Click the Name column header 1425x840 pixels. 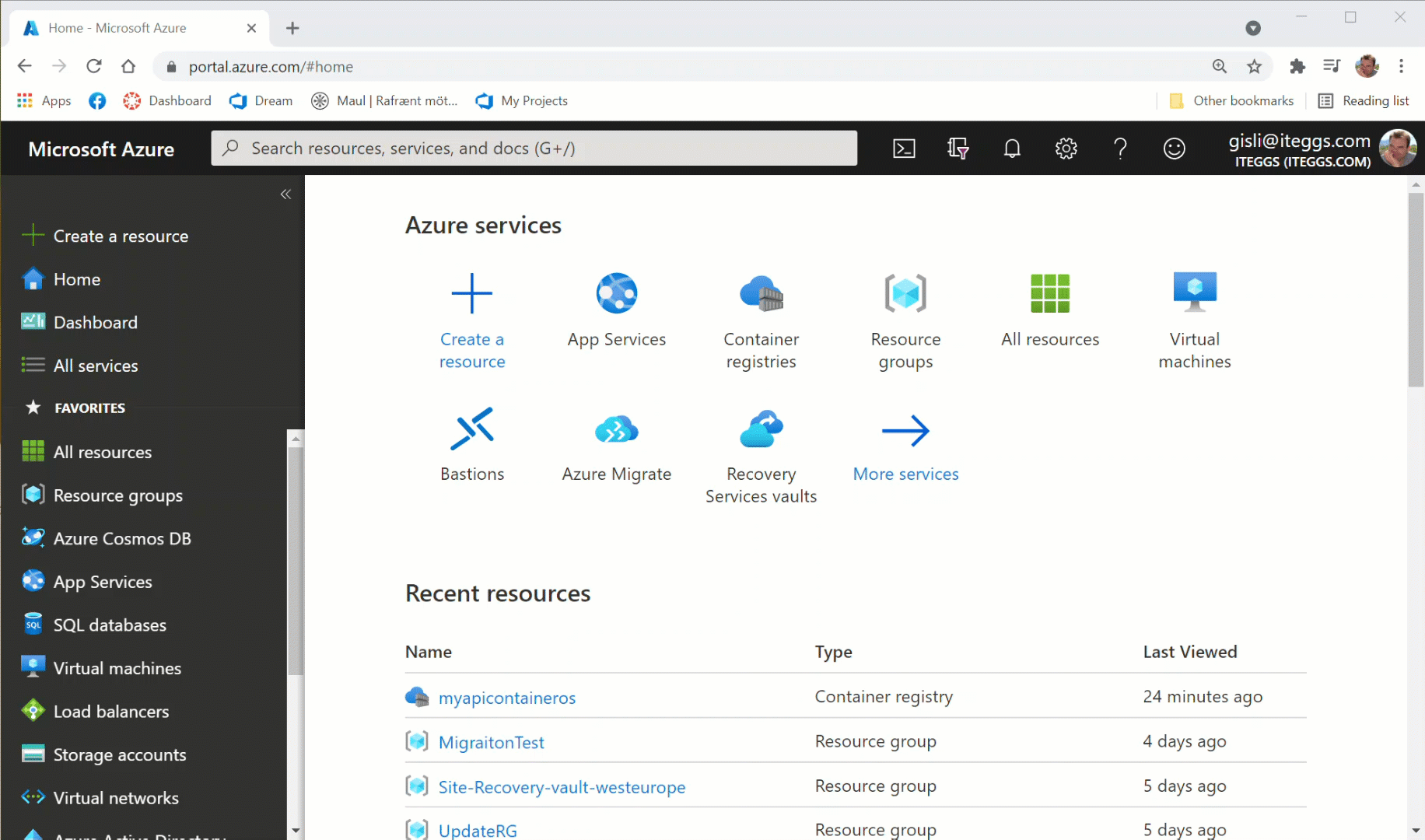click(x=429, y=652)
